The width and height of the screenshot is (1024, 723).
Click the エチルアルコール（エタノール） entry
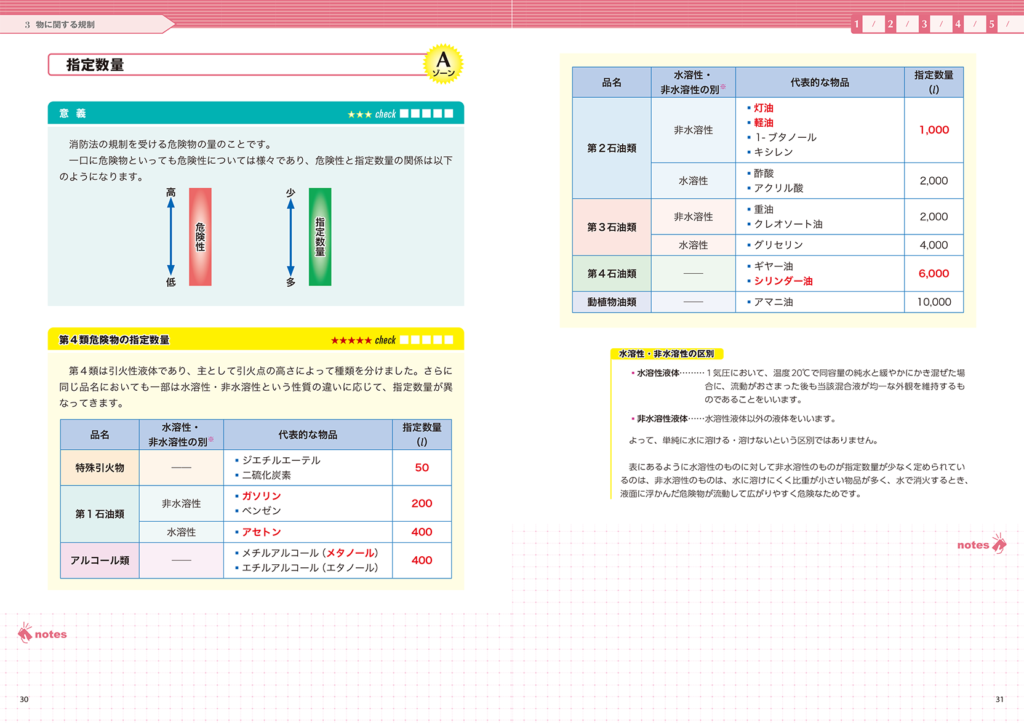(x=310, y=568)
